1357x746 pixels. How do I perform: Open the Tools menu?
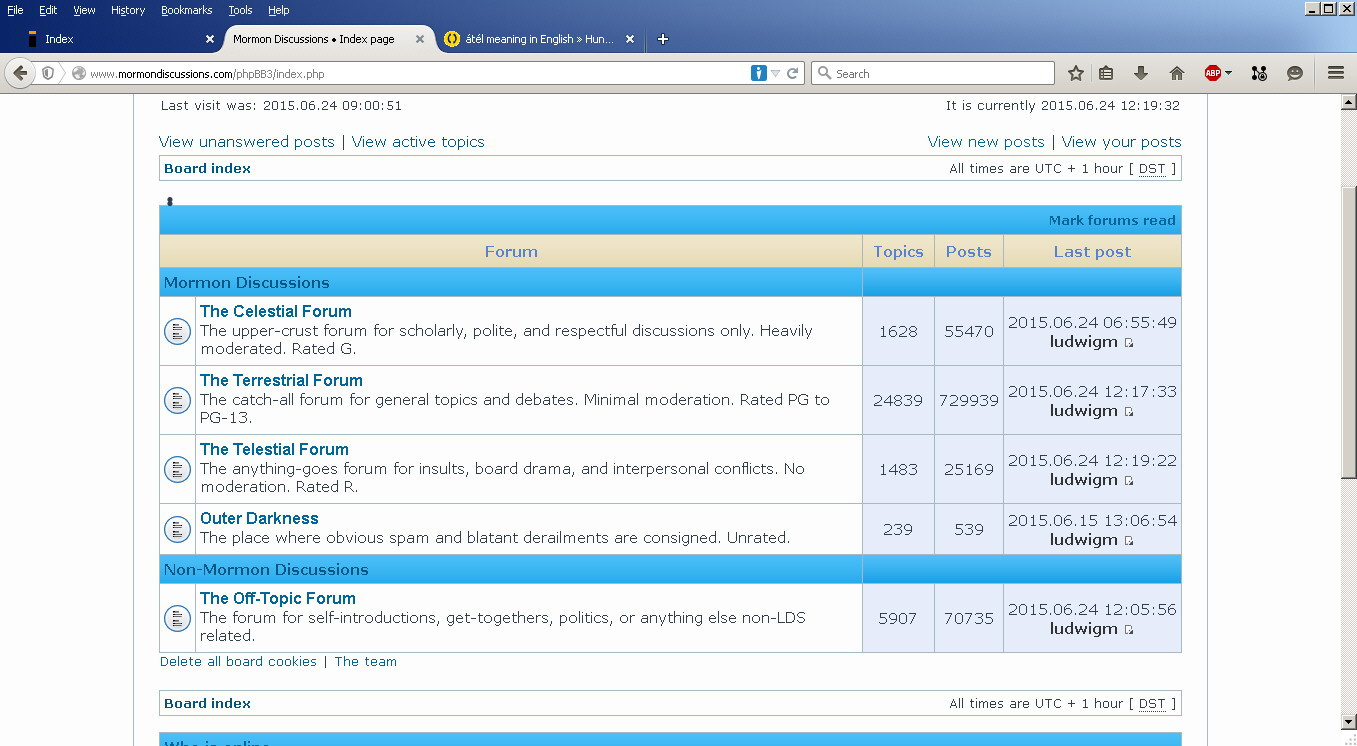240,10
